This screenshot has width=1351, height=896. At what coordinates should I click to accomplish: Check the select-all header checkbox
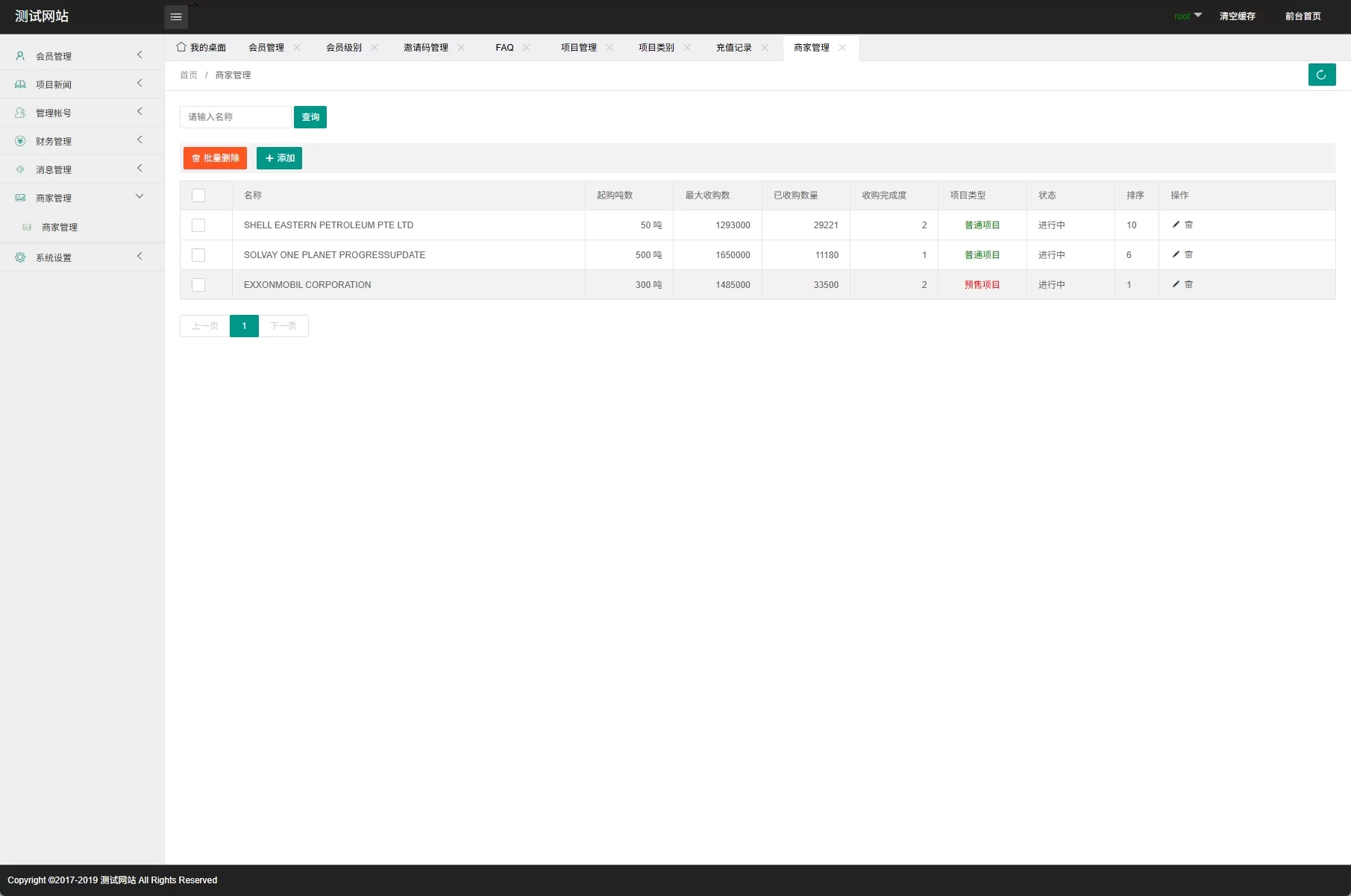click(x=198, y=195)
